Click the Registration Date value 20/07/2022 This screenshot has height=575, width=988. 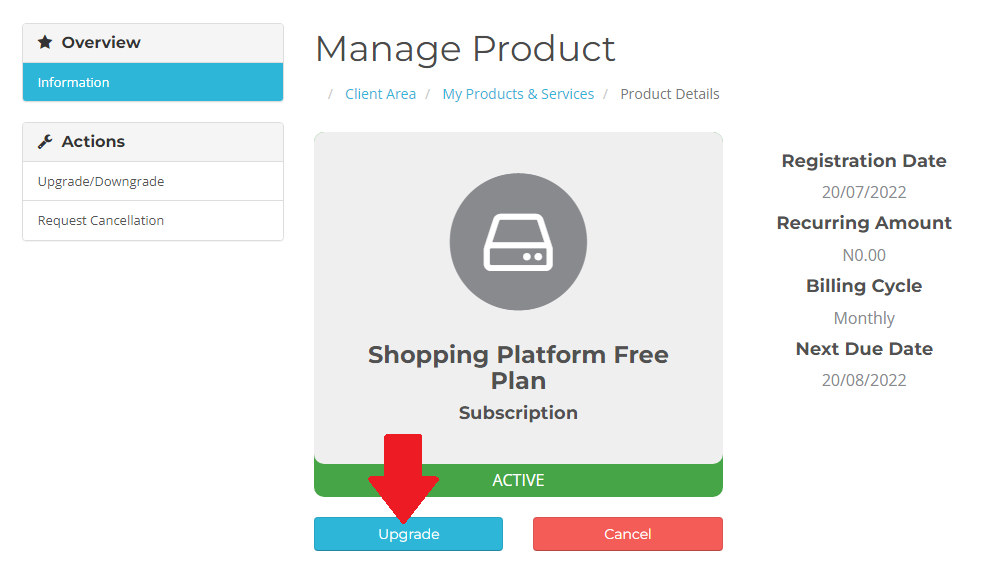(864, 192)
